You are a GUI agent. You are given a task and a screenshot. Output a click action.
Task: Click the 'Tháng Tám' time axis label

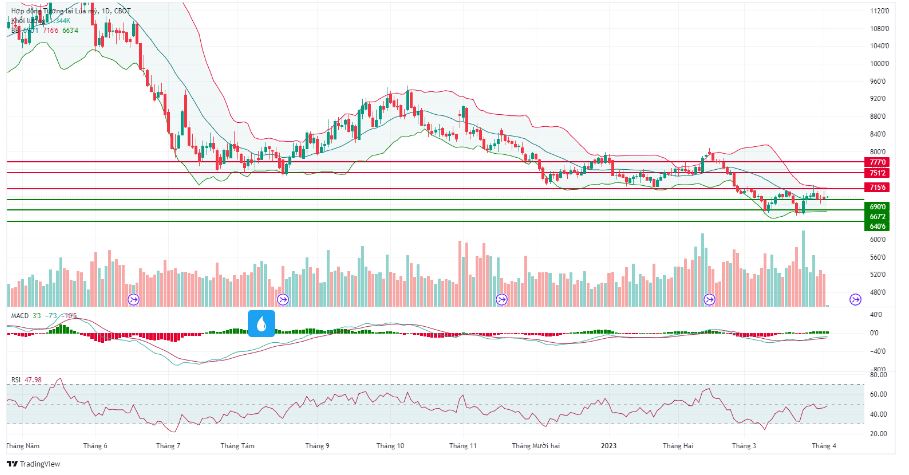click(x=238, y=446)
